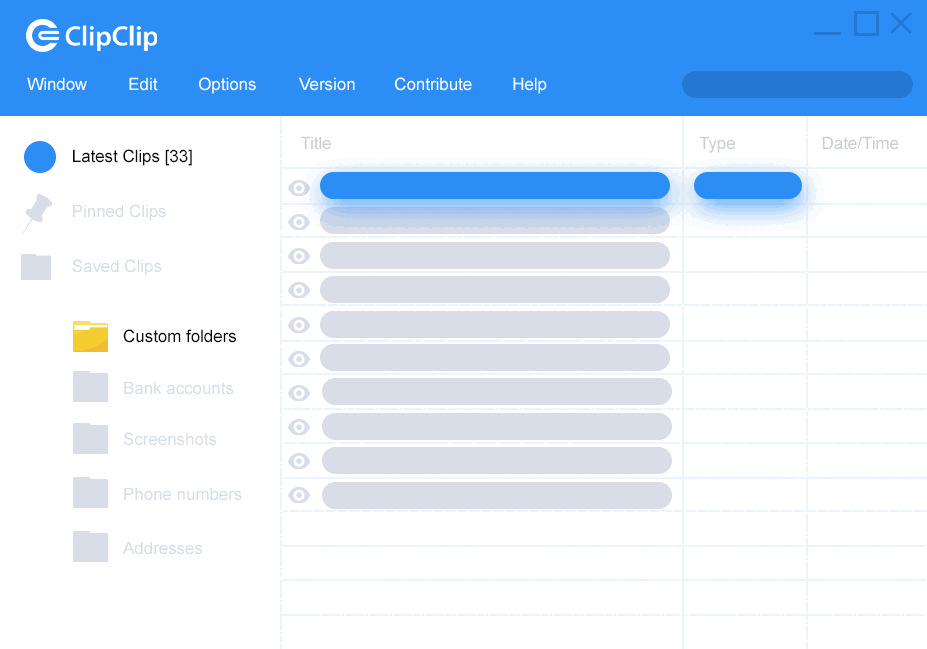927x649 pixels.
Task: Open the Saved Clips folder icon
Action: (x=38, y=267)
